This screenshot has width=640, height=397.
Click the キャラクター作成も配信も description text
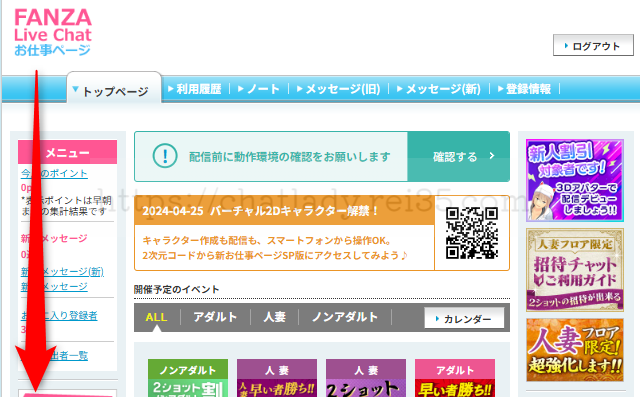(275, 248)
